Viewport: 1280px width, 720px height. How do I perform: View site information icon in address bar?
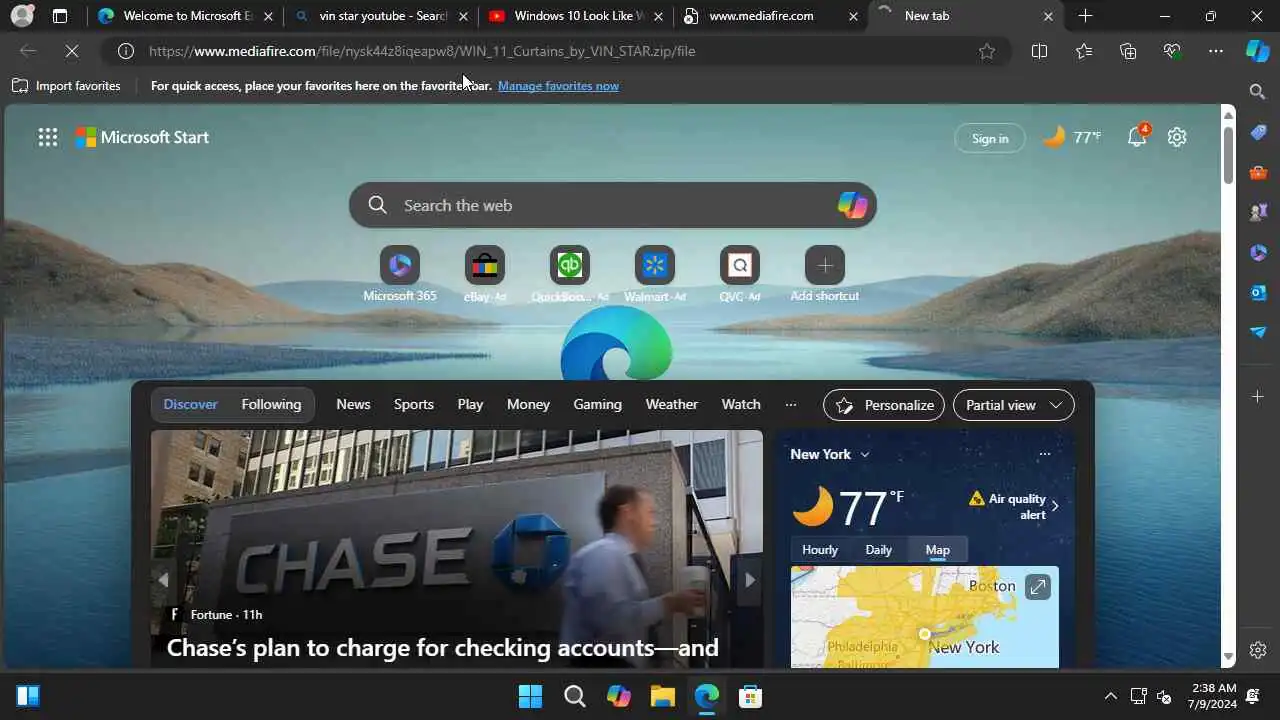coord(125,51)
